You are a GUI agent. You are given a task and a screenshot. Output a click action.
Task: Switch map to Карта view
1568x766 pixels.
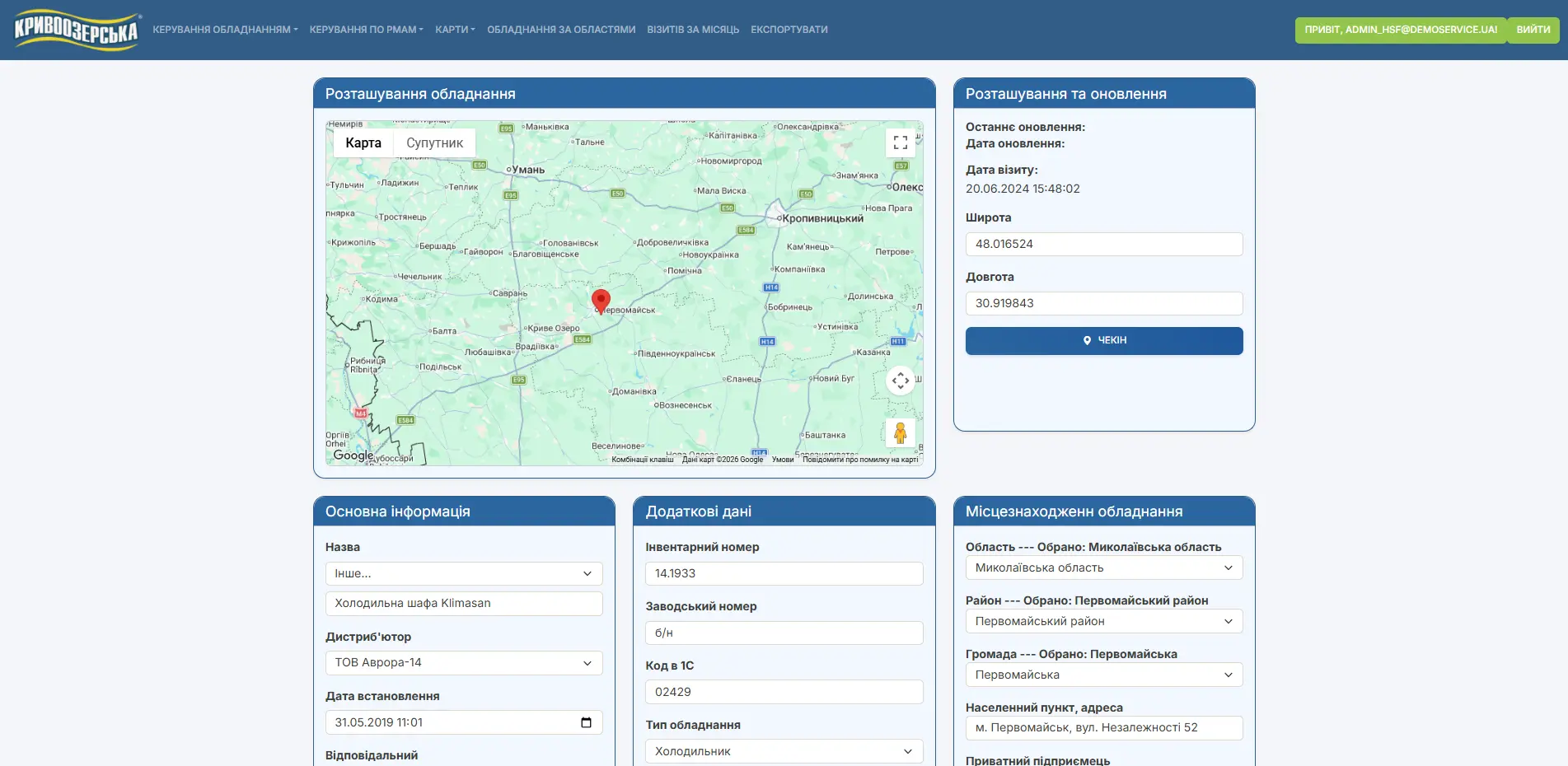pos(363,142)
